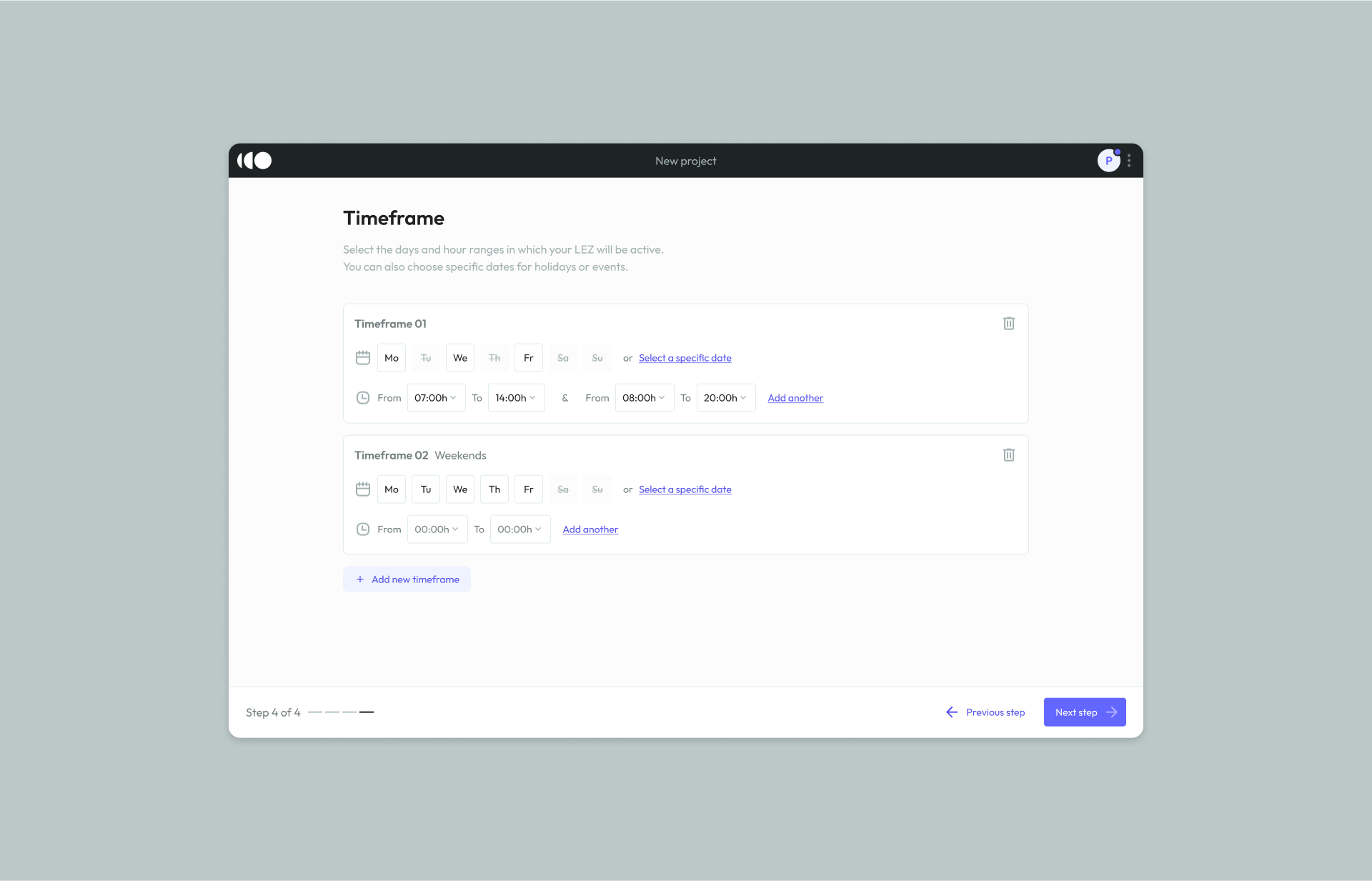
Task: Delete Timeframe 02 with trash icon
Action: point(1008,455)
